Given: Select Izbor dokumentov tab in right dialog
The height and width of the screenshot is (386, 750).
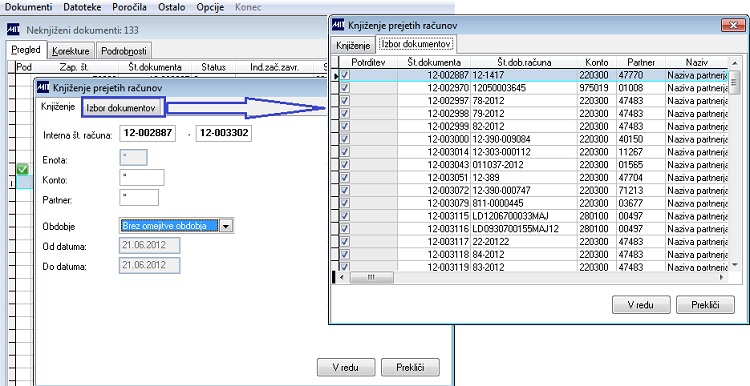Looking at the screenshot, I should click(416, 44).
